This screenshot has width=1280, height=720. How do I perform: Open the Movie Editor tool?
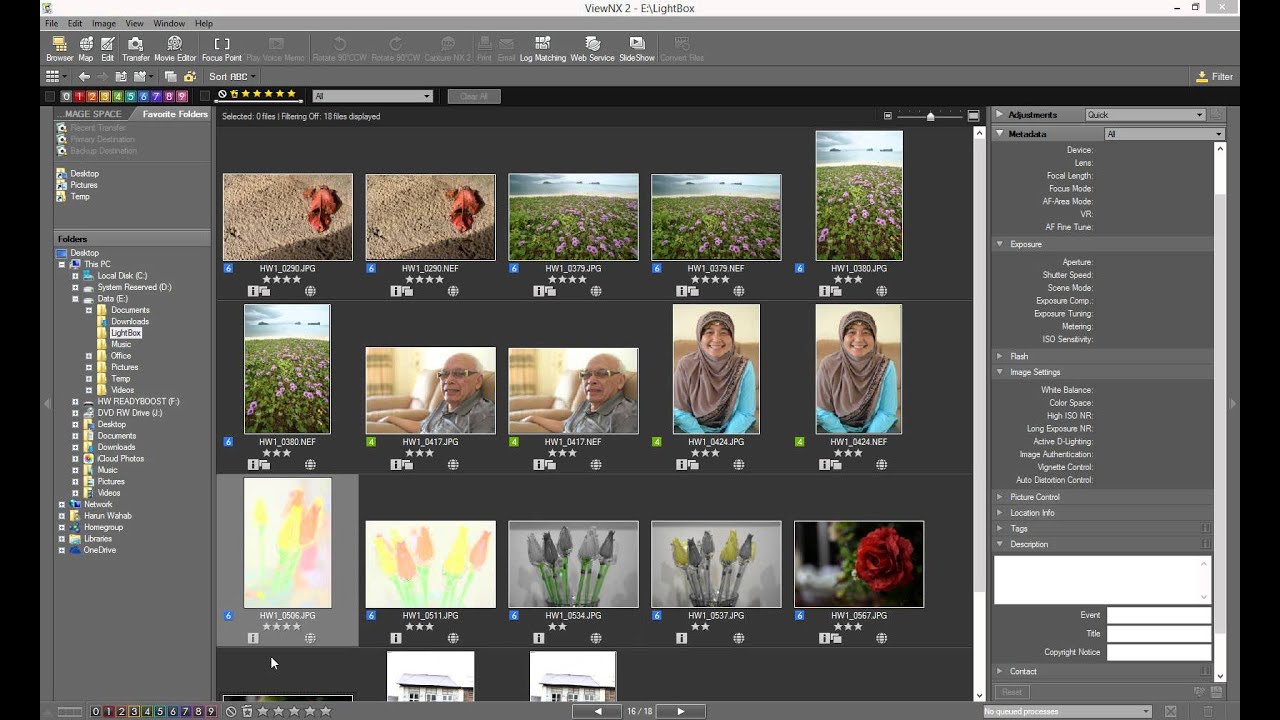pyautogui.click(x=175, y=49)
